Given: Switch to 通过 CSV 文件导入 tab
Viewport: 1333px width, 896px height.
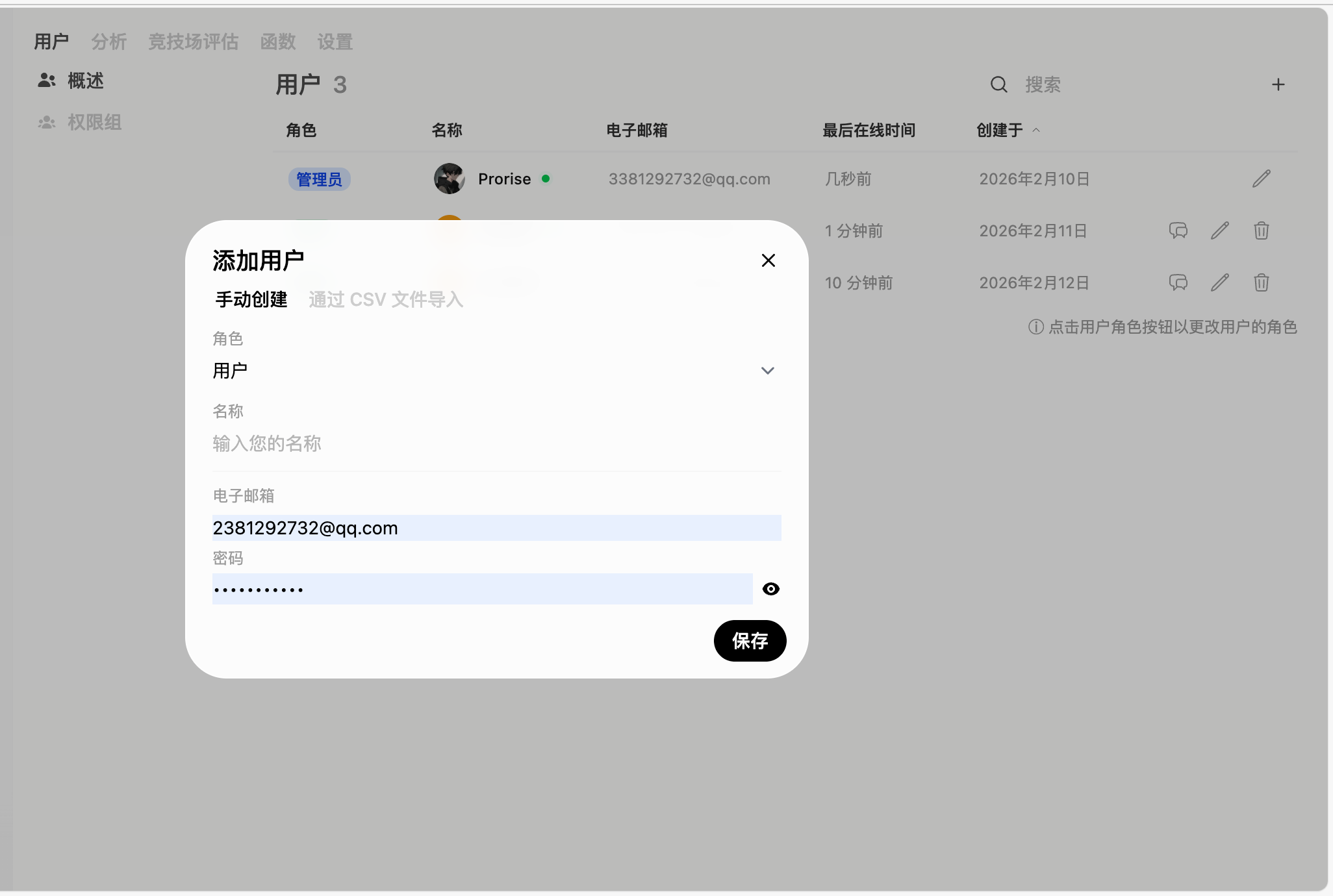Looking at the screenshot, I should click(385, 299).
